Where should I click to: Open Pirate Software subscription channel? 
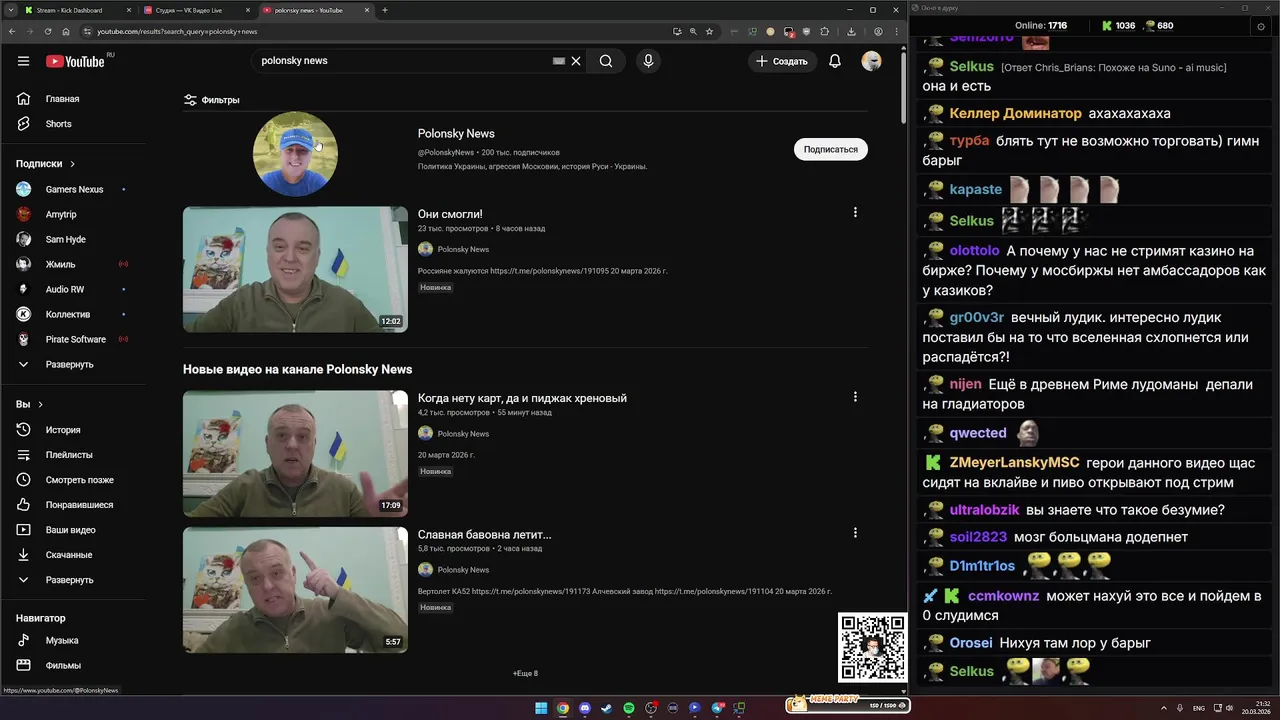click(76, 339)
